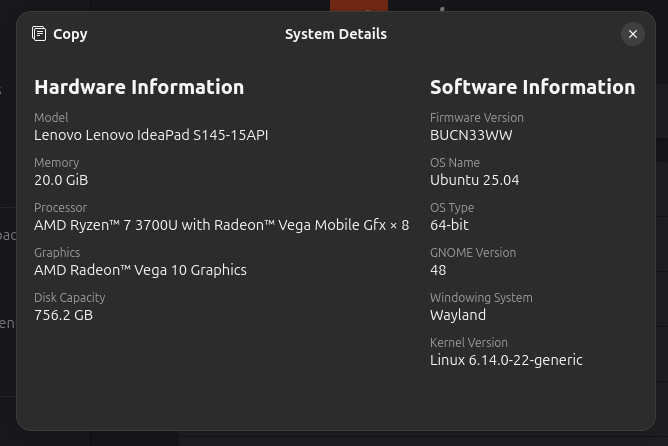The image size is (668, 446).
Task: Click the Firmware Version label
Action: tap(477, 118)
